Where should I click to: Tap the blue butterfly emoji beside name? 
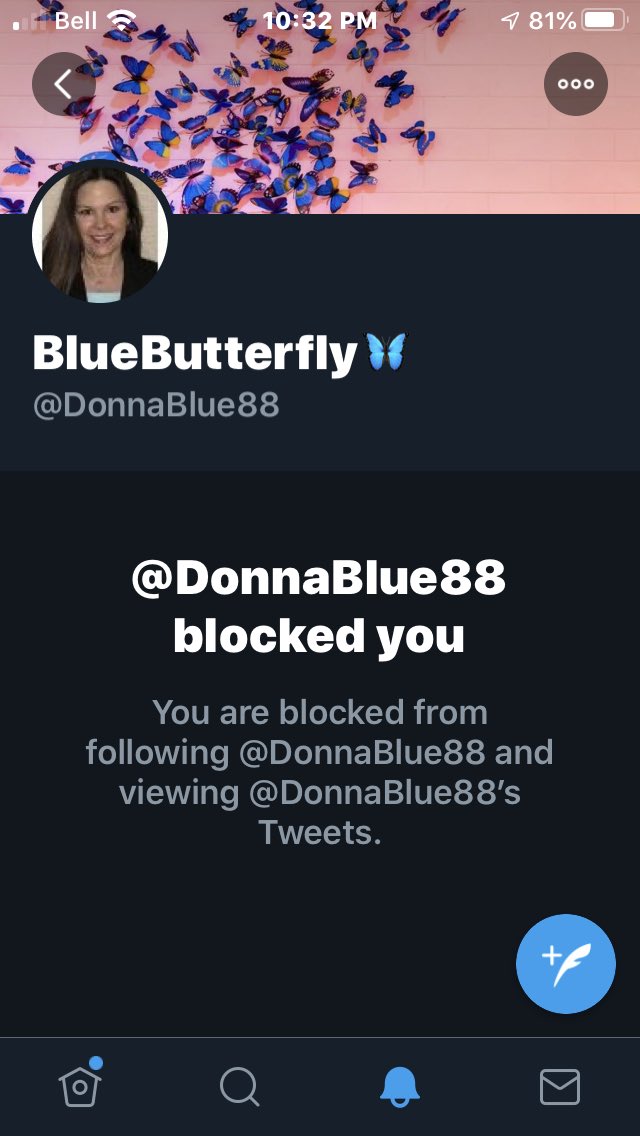point(386,353)
